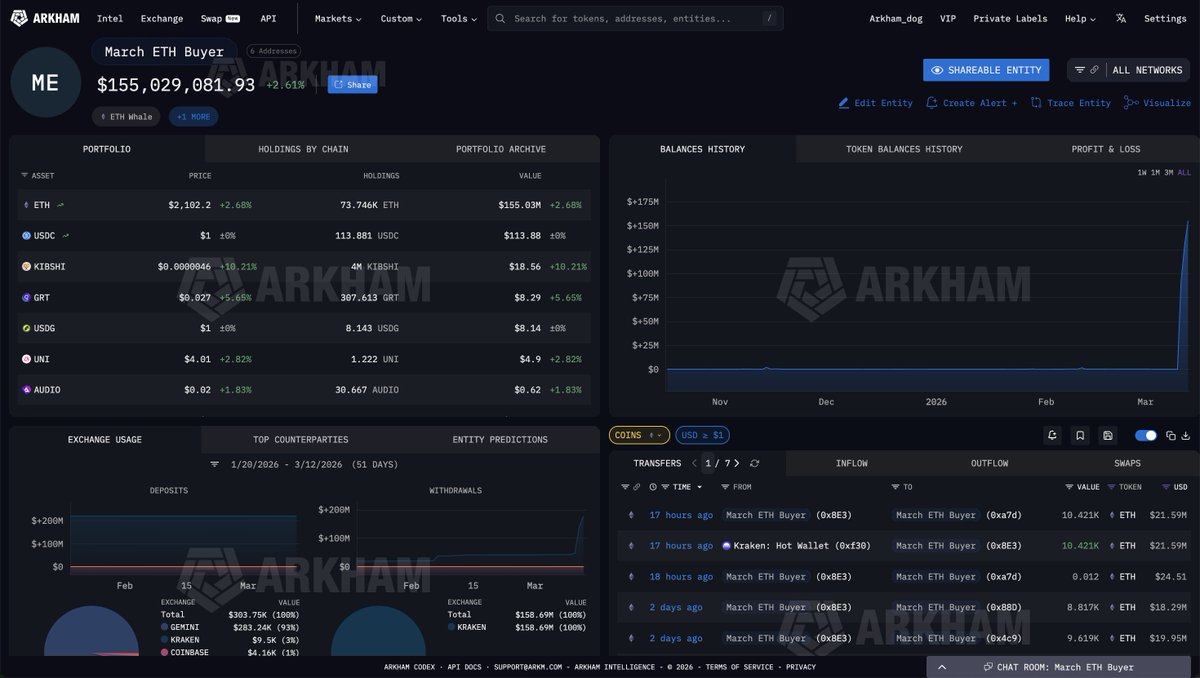This screenshot has width=1200, height=678.
Task: Open the Help dropdown menu
Action: tap(1080, 18)
